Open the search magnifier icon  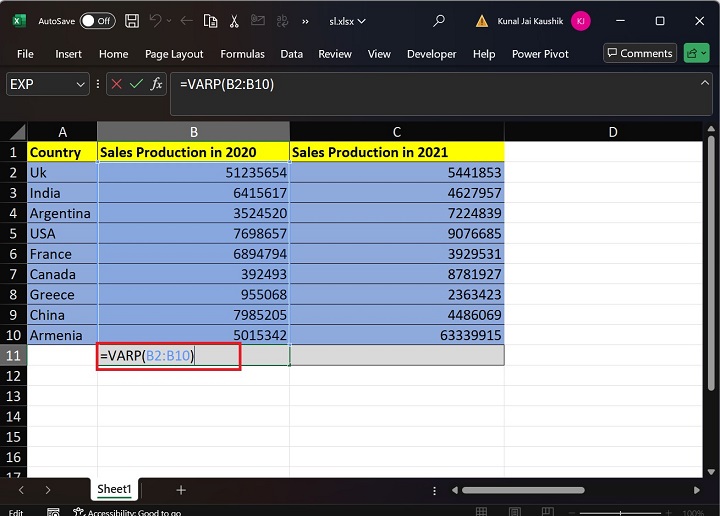[x=439, y=21]
